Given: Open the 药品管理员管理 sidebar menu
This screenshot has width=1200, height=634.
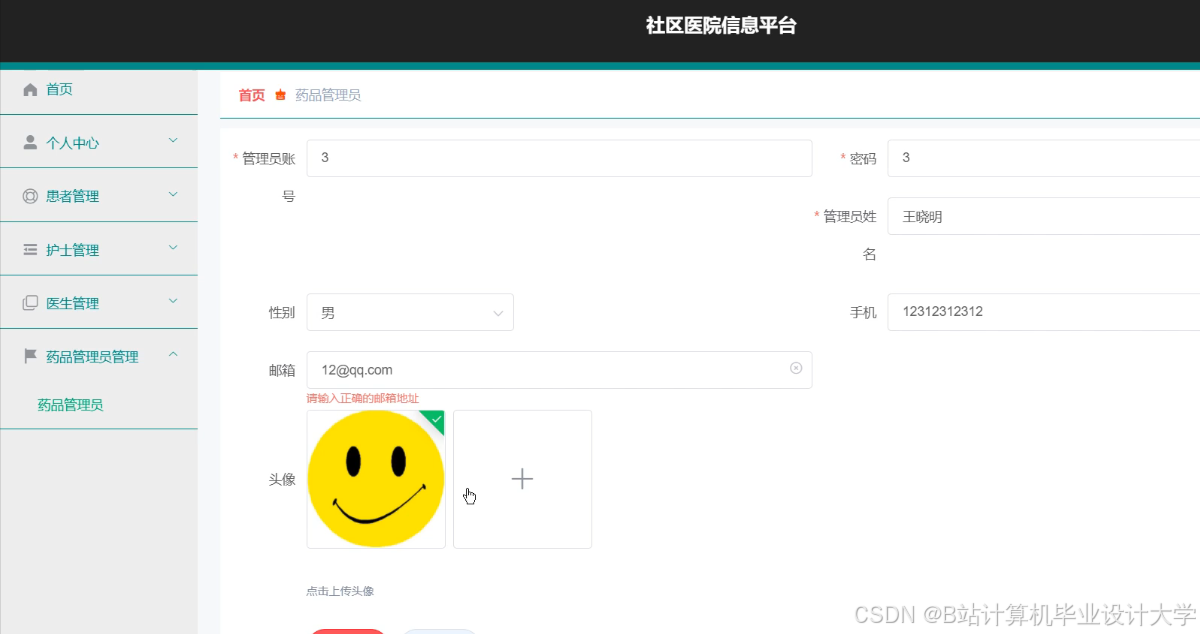Looking at the screenshot, I should pos(99,356).
